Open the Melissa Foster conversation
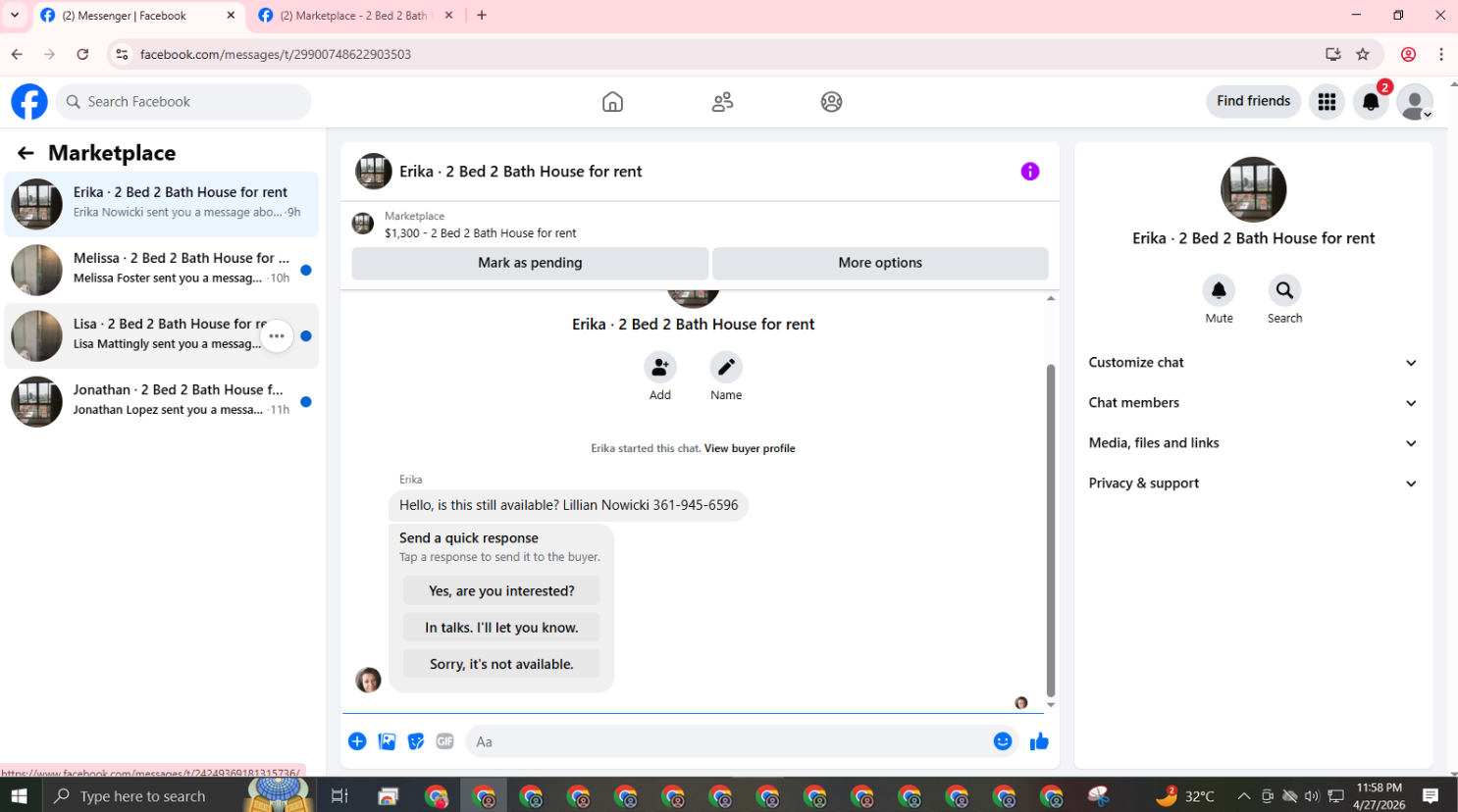Viewport: 1458px width, 812px height. click(162, 270)
